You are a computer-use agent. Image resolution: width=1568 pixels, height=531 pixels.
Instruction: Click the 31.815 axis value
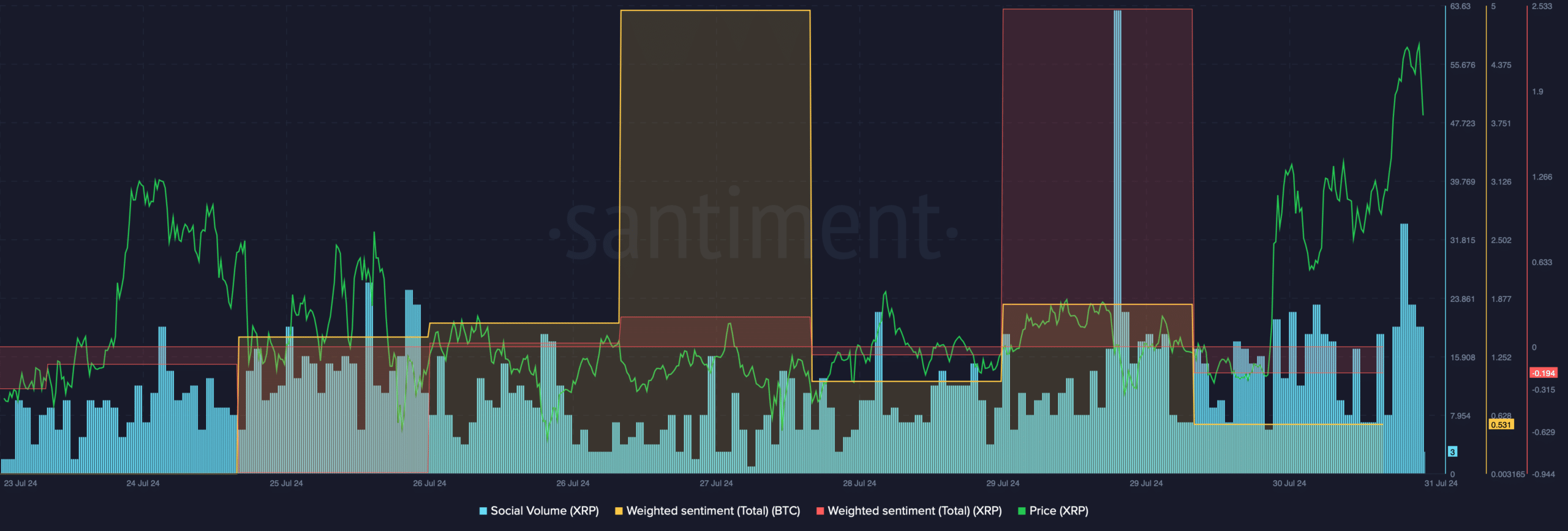[x=1463, y=240]
